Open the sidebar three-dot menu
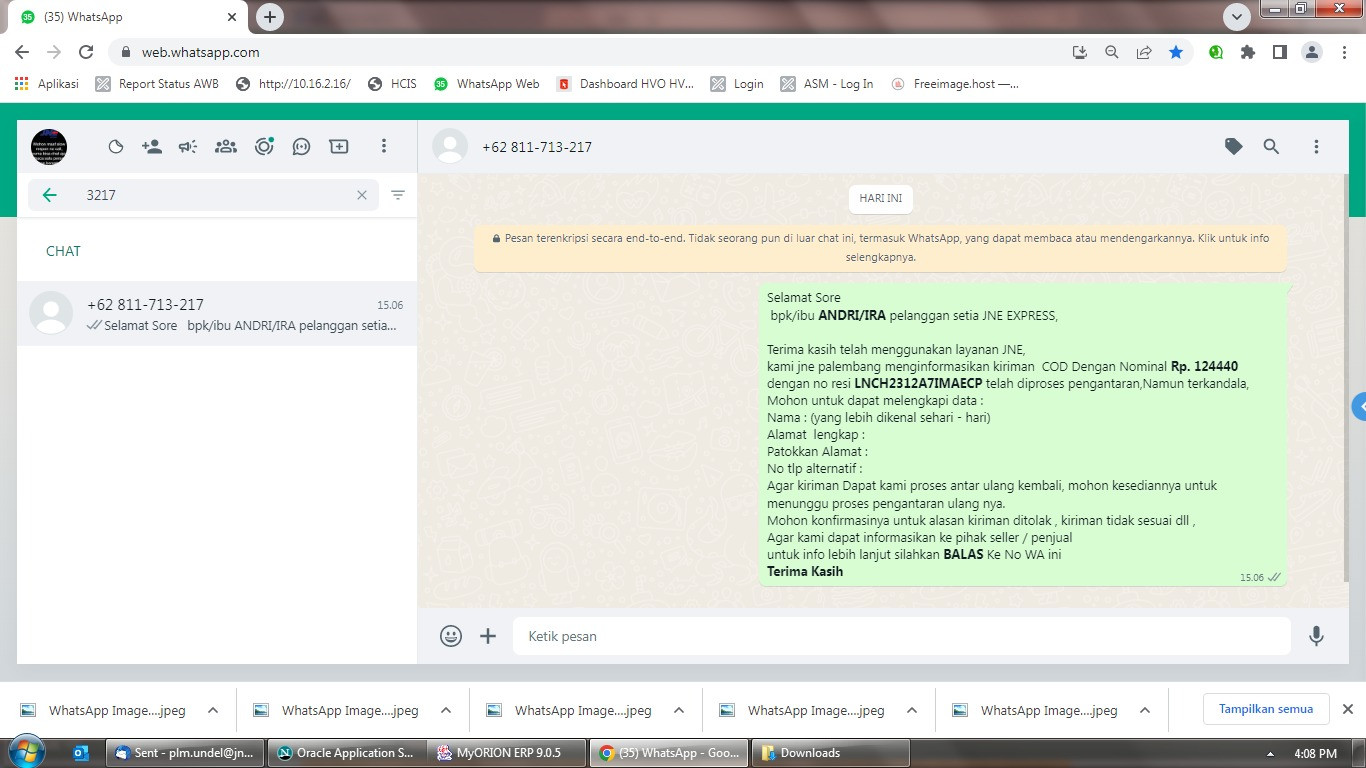The width and height of the screenshot is (1366, 768). pyautogui.click(x=383, y=147)
